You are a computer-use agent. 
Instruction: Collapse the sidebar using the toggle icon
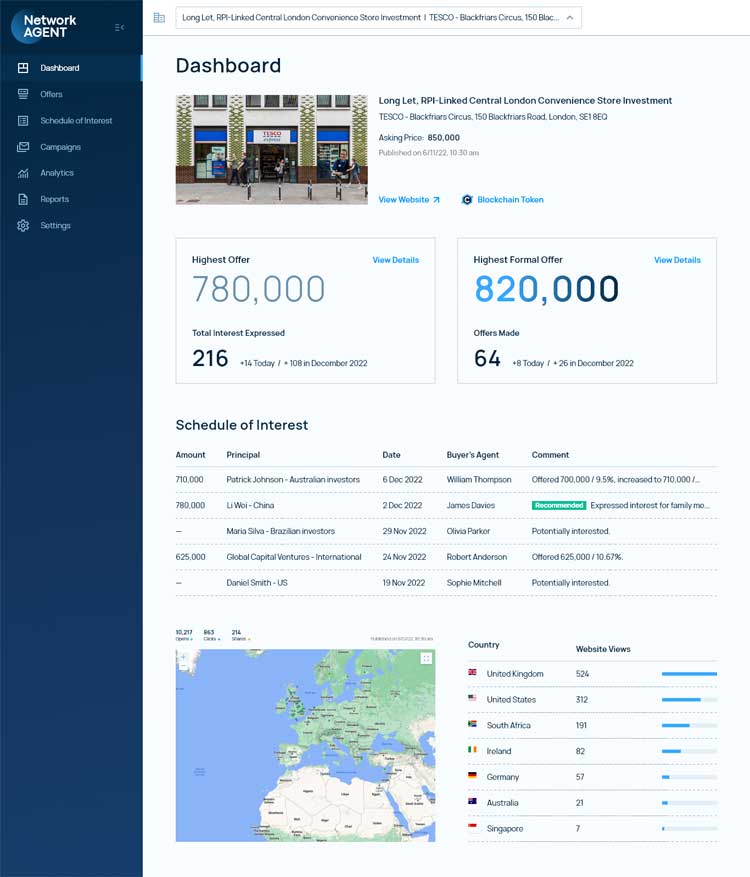120,27
